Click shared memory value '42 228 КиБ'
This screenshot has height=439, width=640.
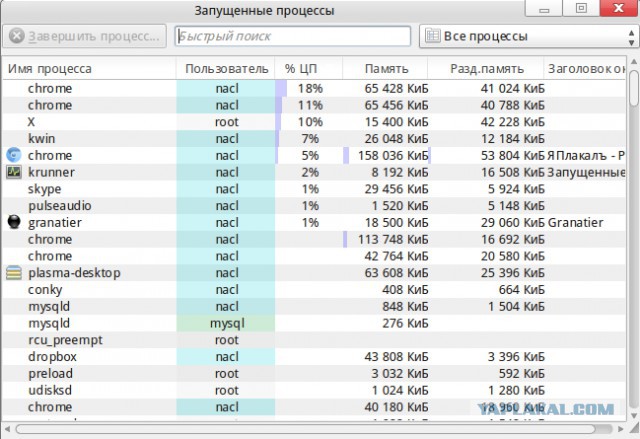click(513, 122)
